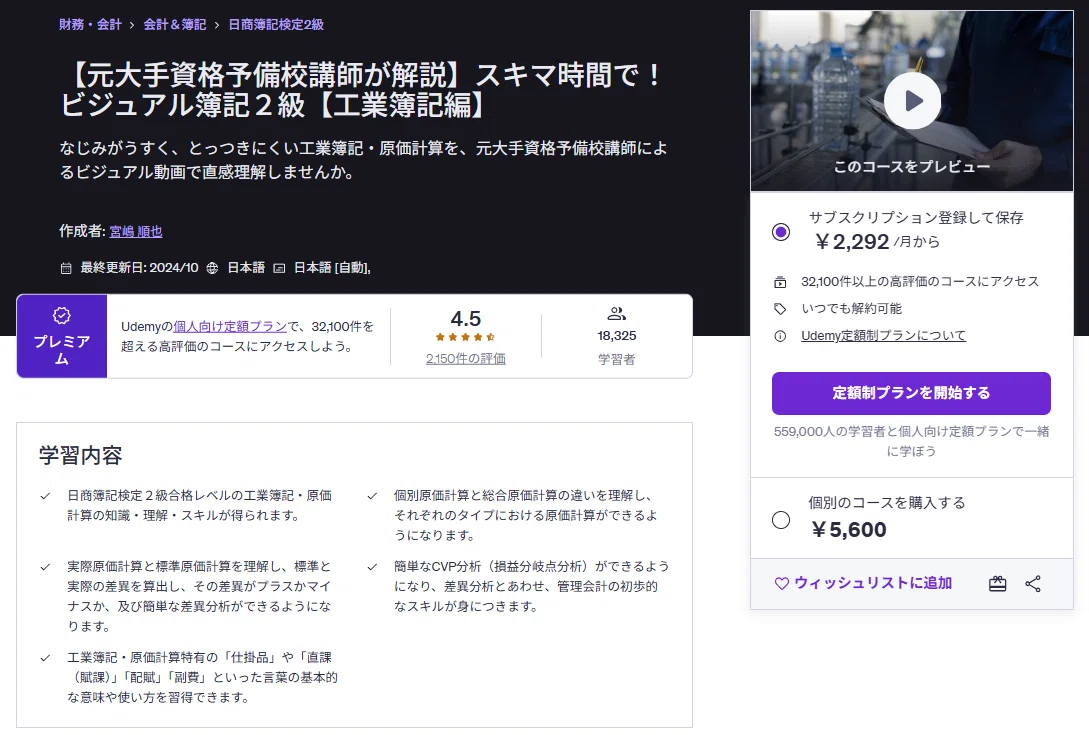1089x735 pixels.
Task: Click ウィッシュリストに追加 text
Action: click(x=873, y=584)
